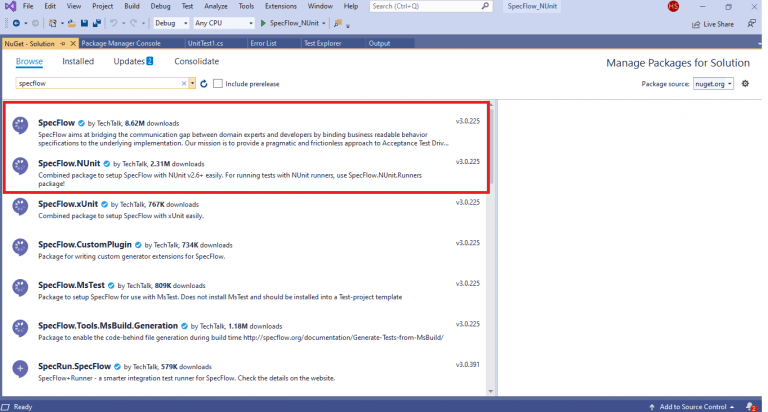Image resolution: width=768 pixels, height=412 pixels.
Task: Enable the Include prerelease checkbox
Action: point(218,84)
